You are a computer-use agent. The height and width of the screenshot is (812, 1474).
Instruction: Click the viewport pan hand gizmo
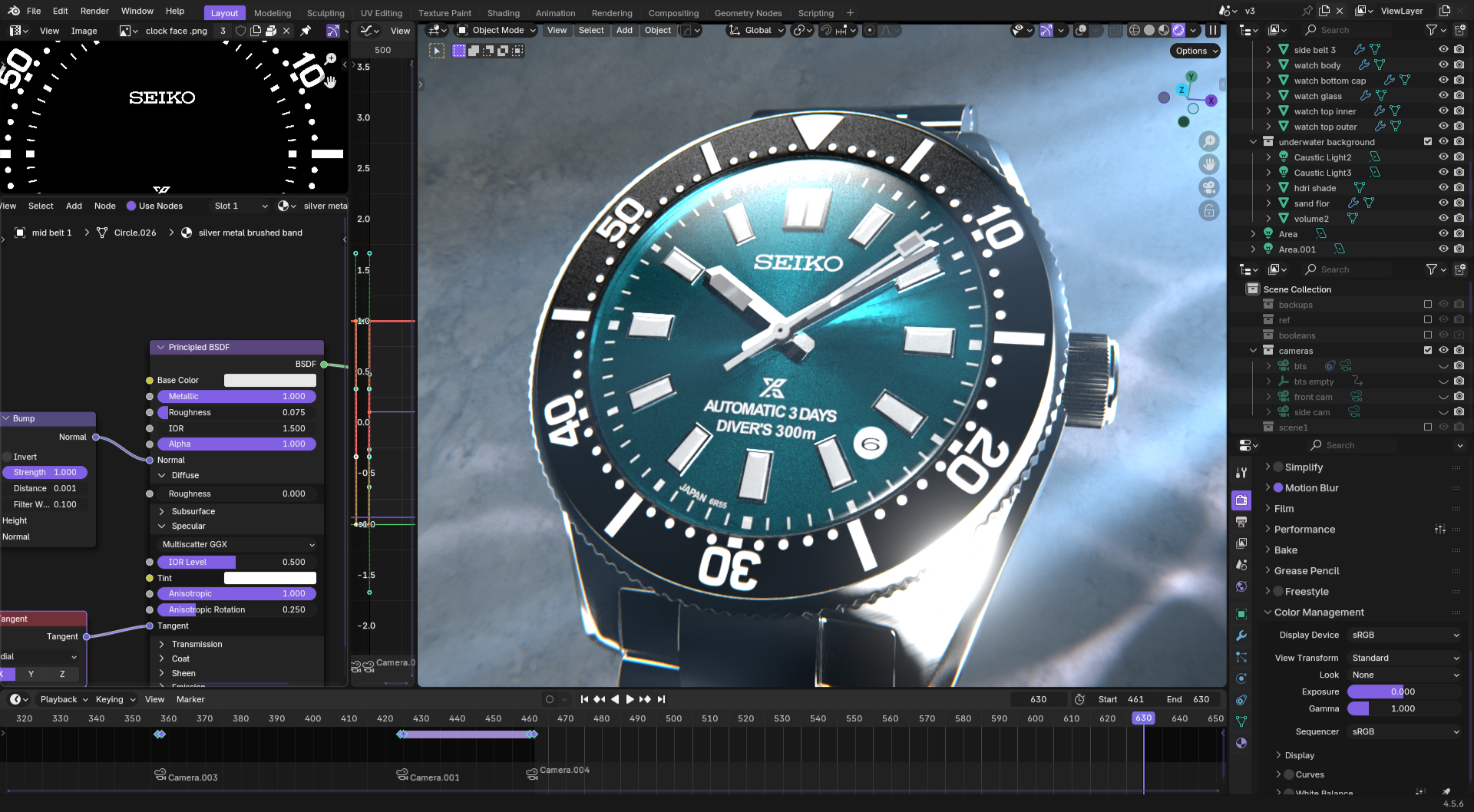point(1209,164)
